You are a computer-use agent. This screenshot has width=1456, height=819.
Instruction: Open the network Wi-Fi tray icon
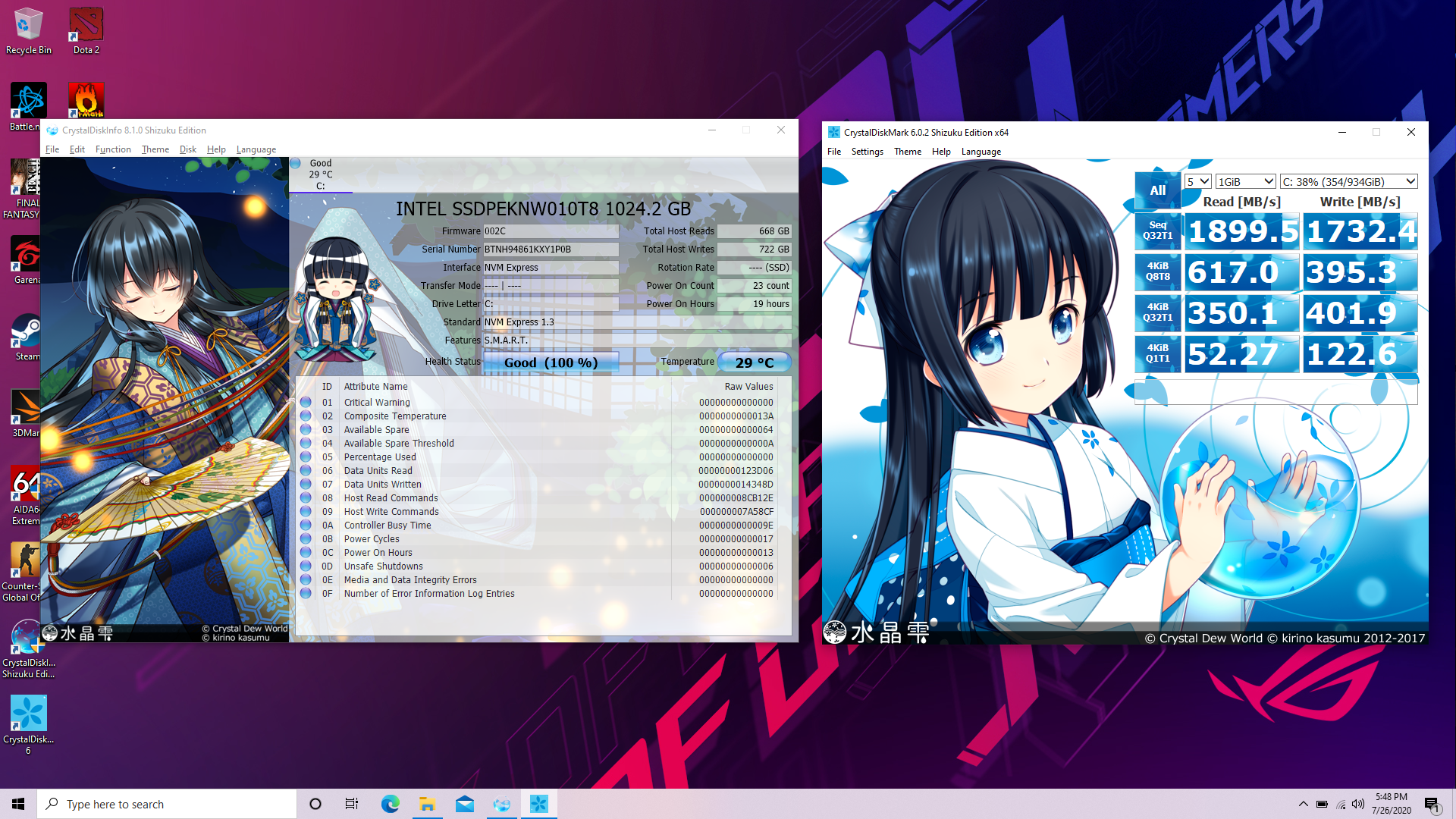(1341, 804)
